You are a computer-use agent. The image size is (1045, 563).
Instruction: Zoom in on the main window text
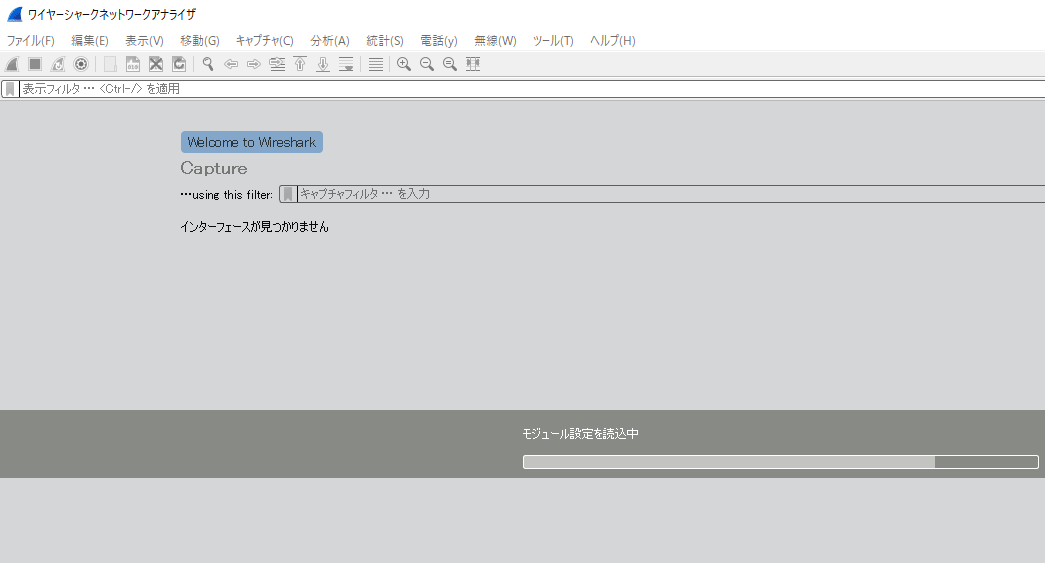click(404, 64)
